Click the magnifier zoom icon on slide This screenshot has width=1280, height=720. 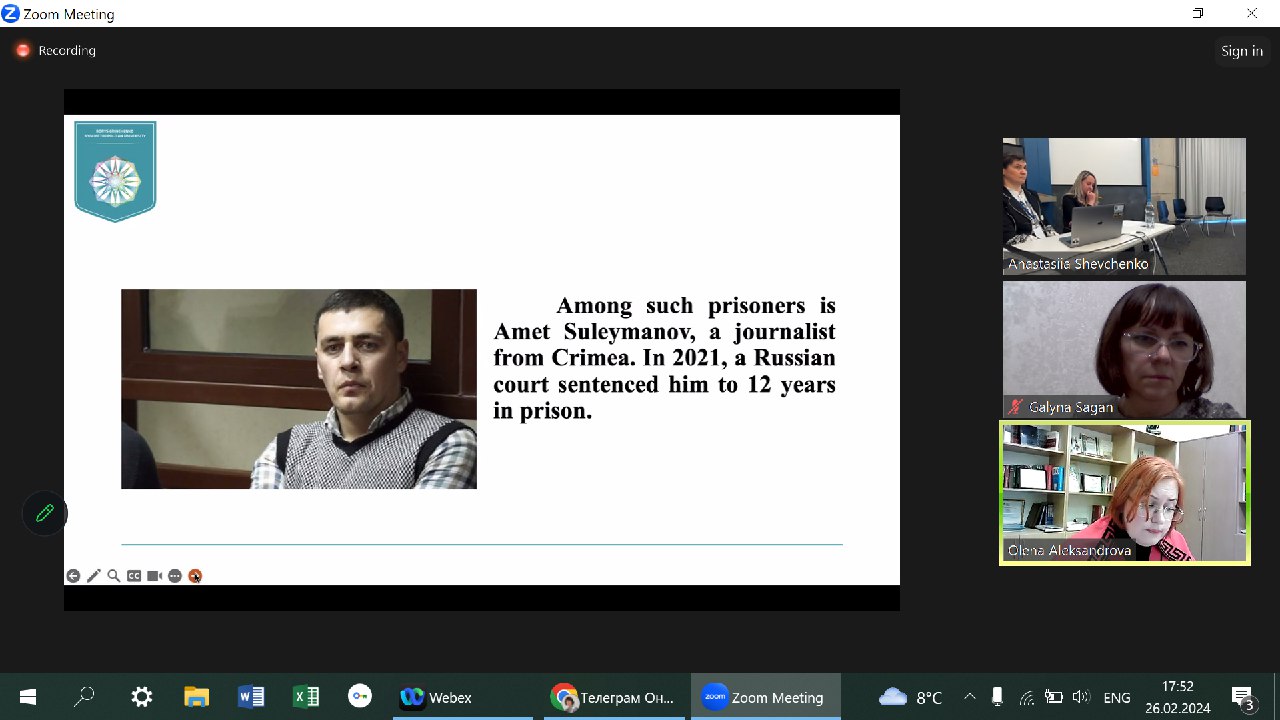(114, 576)
